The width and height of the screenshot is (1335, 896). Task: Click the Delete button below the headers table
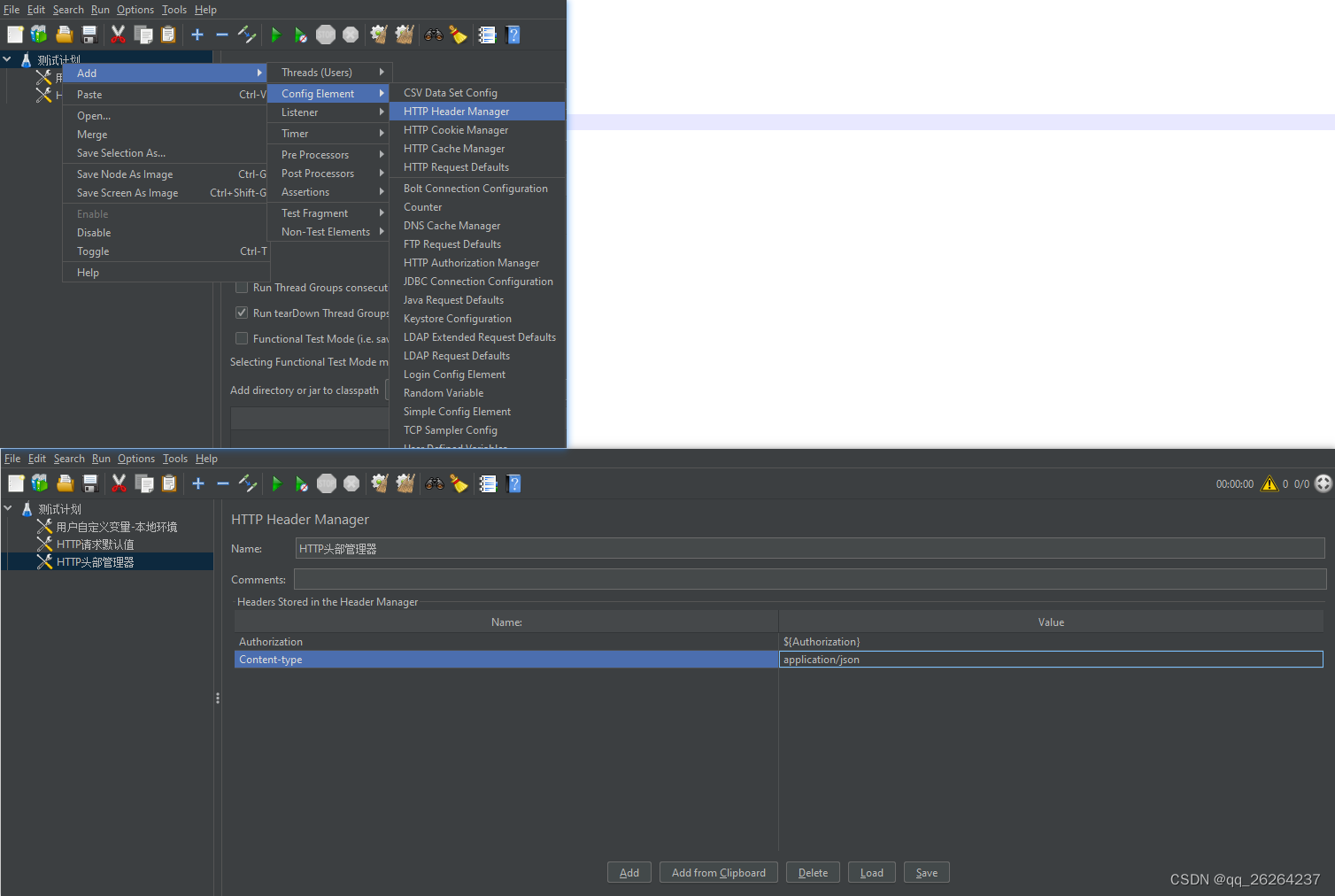(x=814, y=873)
